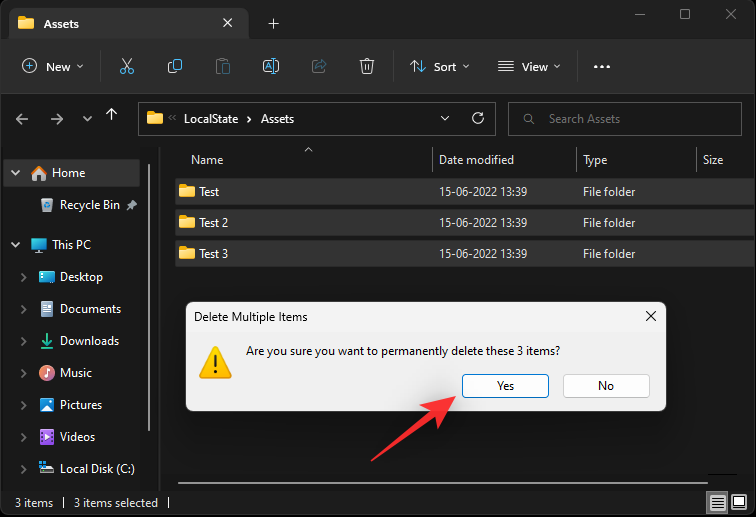Switch to details view in status bar
The width and height of the screenshot is (756, 517).
(718, 502)
